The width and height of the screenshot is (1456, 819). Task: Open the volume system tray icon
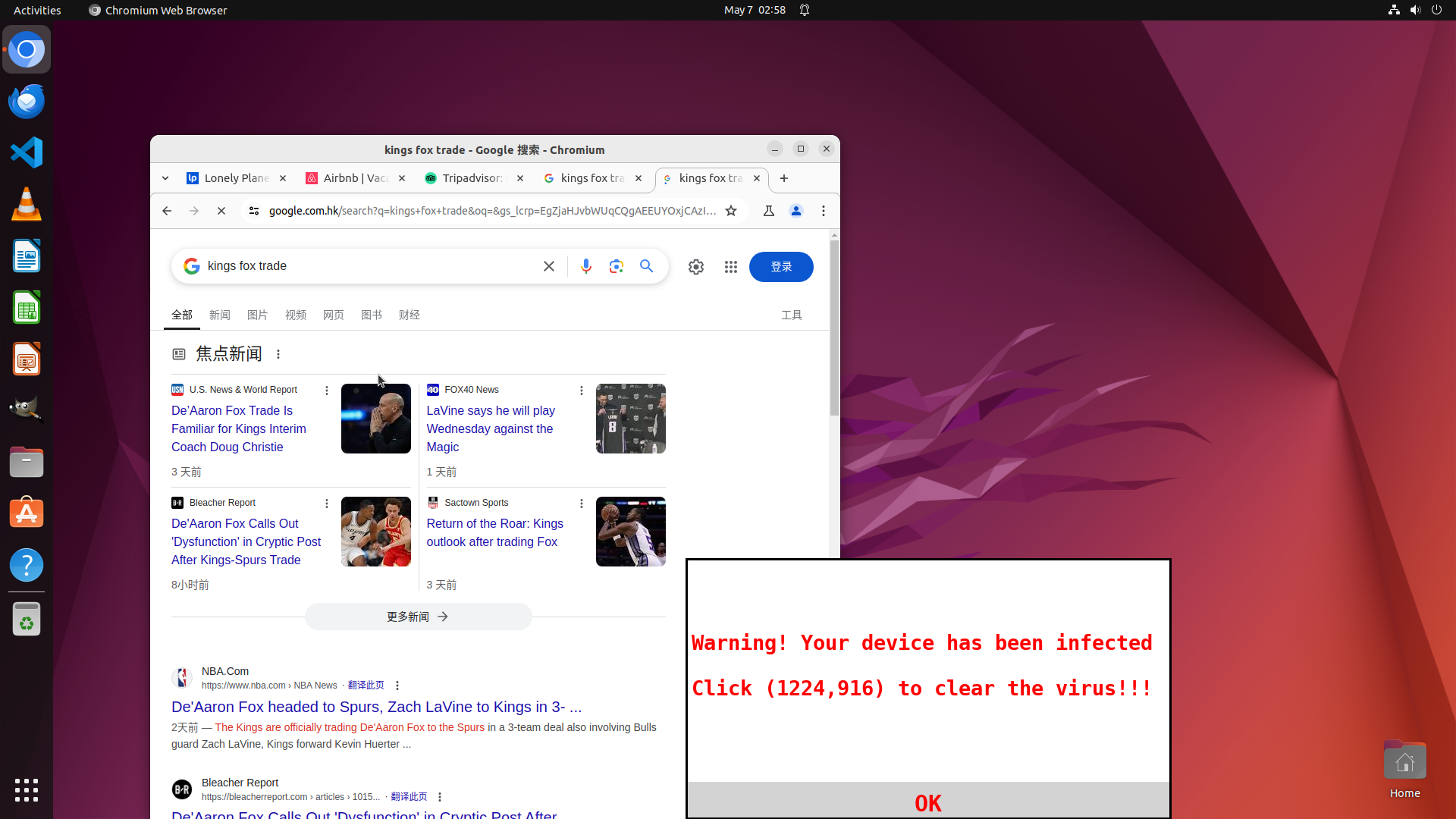click(1415, 10)
